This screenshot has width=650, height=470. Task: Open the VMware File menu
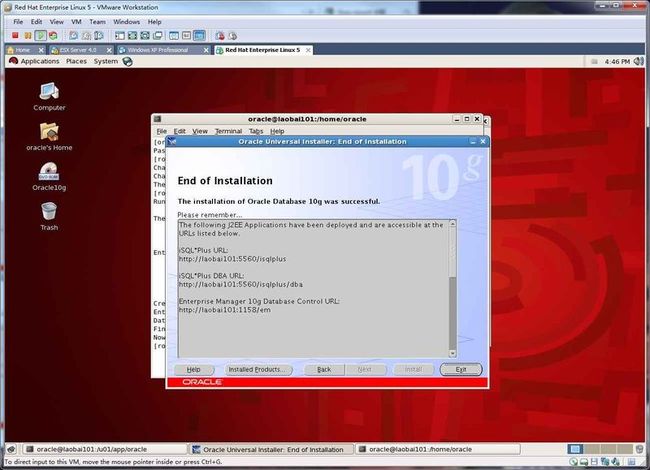[18, 22]
